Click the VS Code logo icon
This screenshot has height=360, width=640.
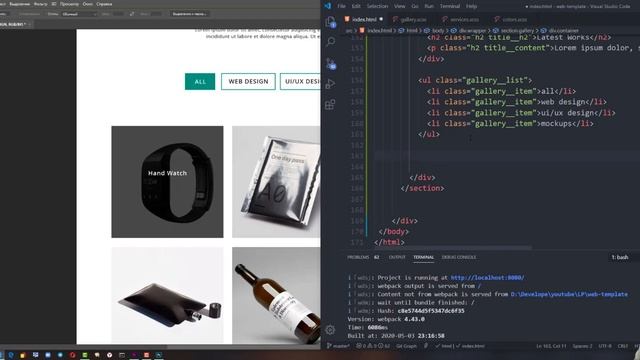click(327, 6)
